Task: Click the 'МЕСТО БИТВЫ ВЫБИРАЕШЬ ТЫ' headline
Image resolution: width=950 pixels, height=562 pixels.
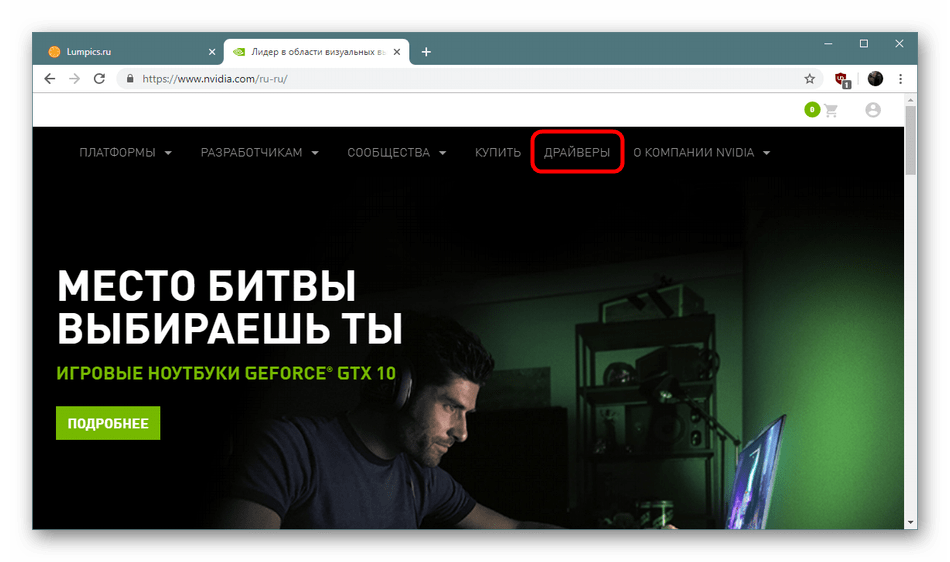Action: click(230, 306)
